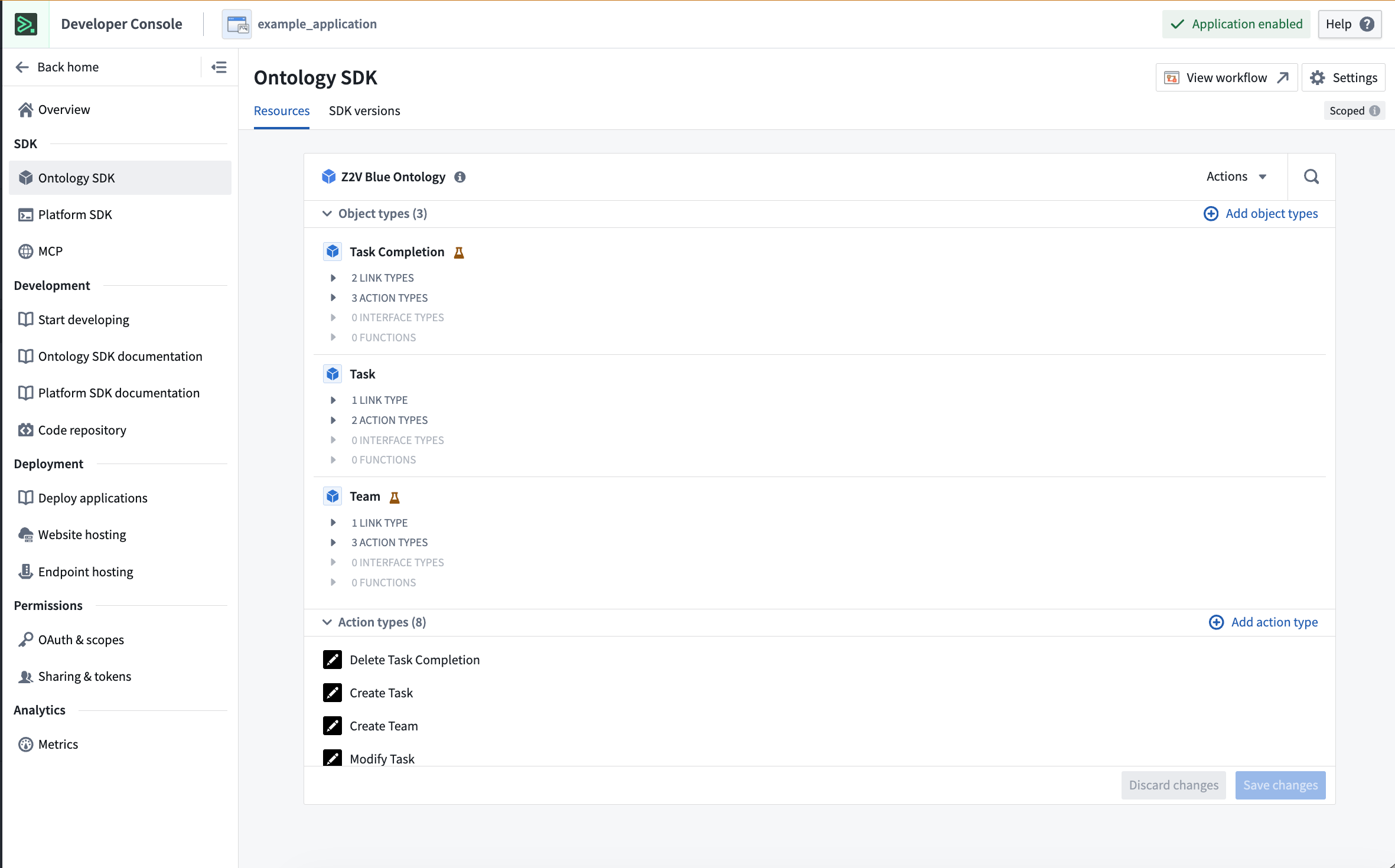The width and height of the screenshot is (1395, 868).
Task: Click the example_application app icon
Action: 237,24
